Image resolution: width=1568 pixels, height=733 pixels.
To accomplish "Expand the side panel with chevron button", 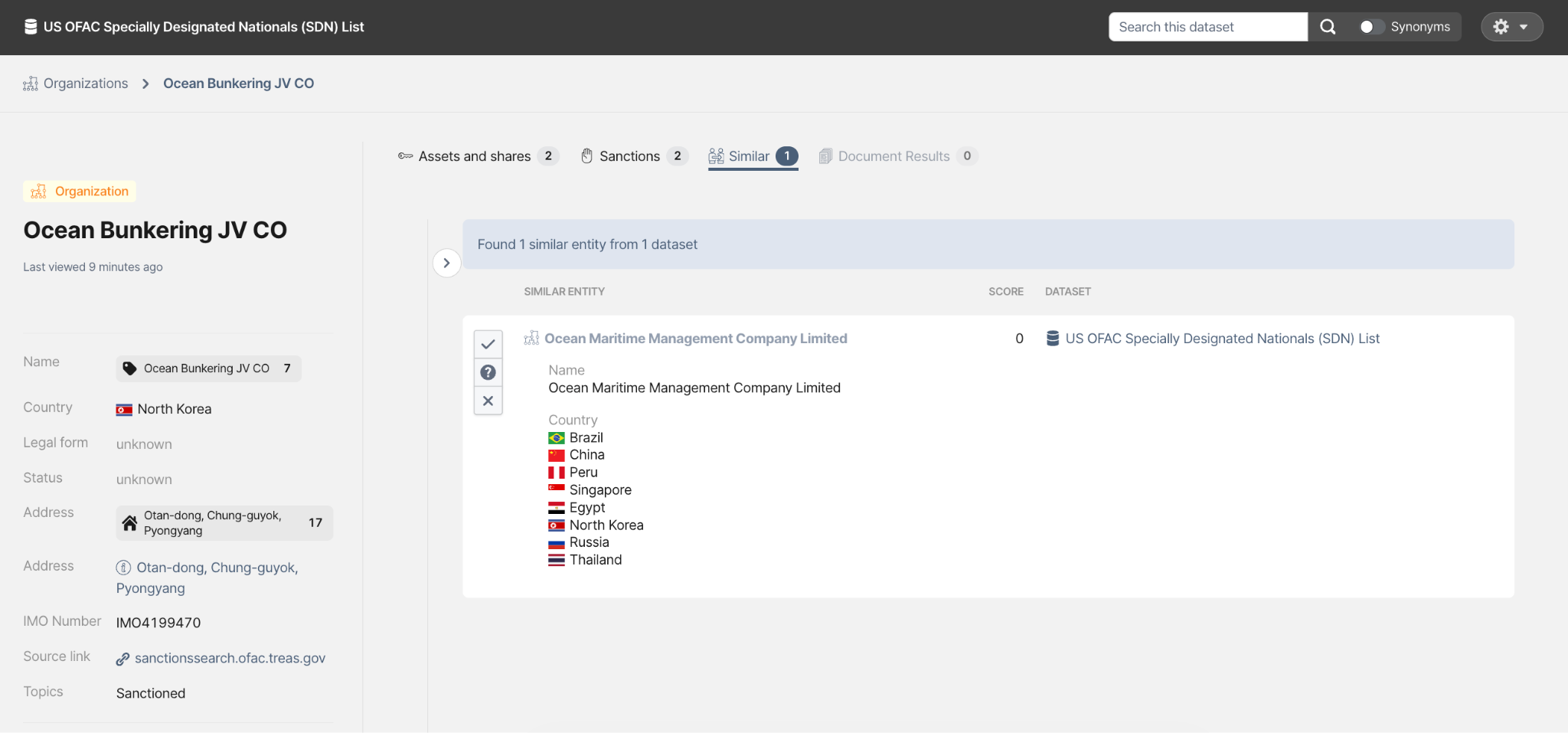I will tap(446, 263).
